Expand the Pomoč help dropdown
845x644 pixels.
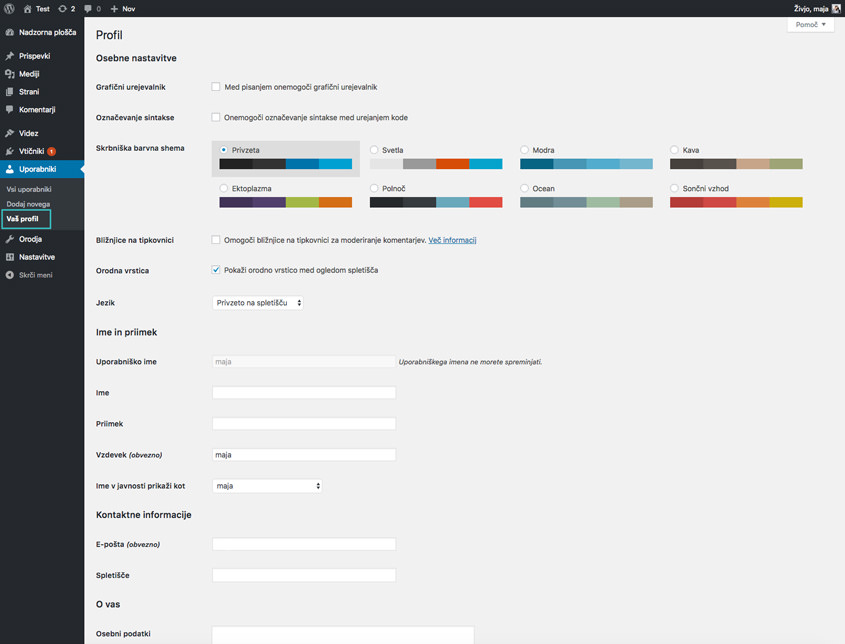[x=811, y=25]
